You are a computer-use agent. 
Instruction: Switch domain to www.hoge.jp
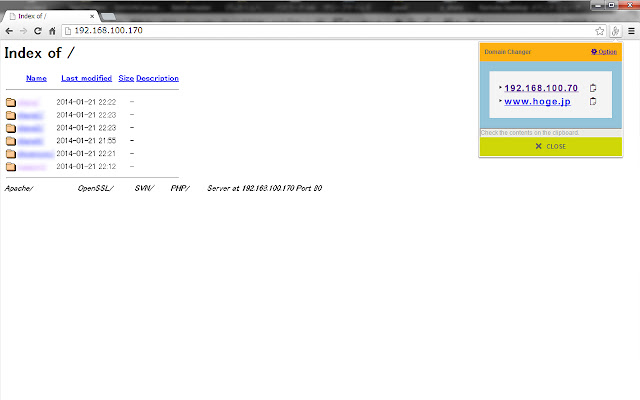[537, 101]
